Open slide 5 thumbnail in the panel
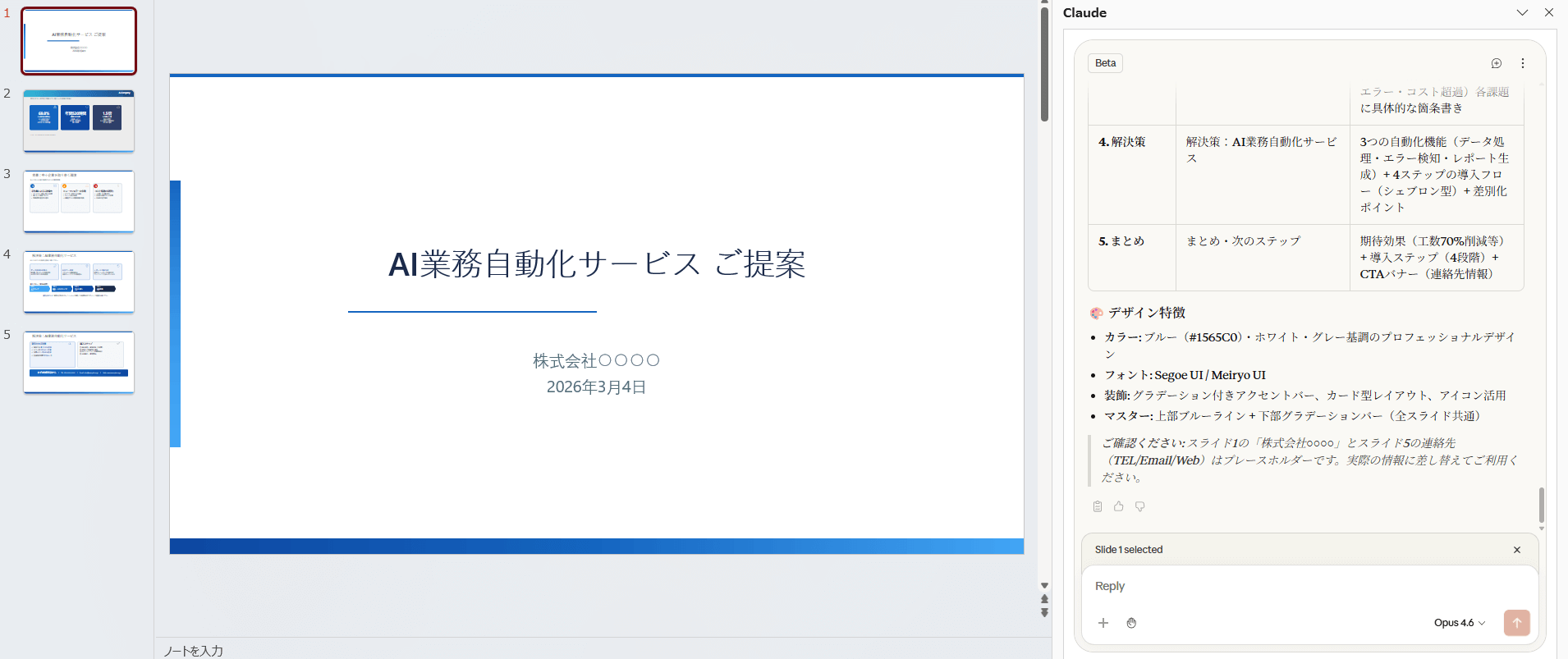This screenshot has width=1568, height=659. [79, 362]
